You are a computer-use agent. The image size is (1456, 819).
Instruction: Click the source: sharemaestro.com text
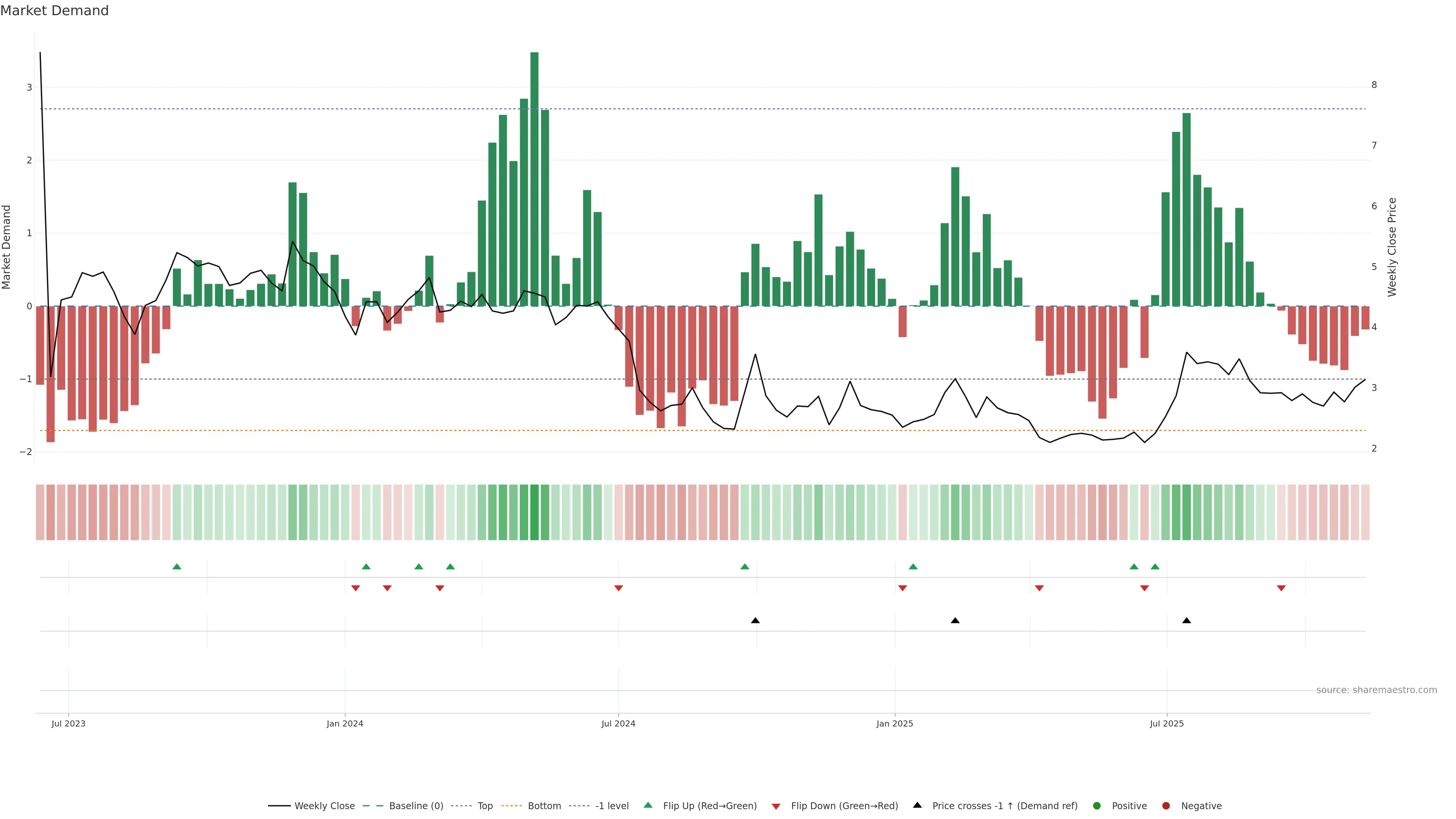(1376, 690)
